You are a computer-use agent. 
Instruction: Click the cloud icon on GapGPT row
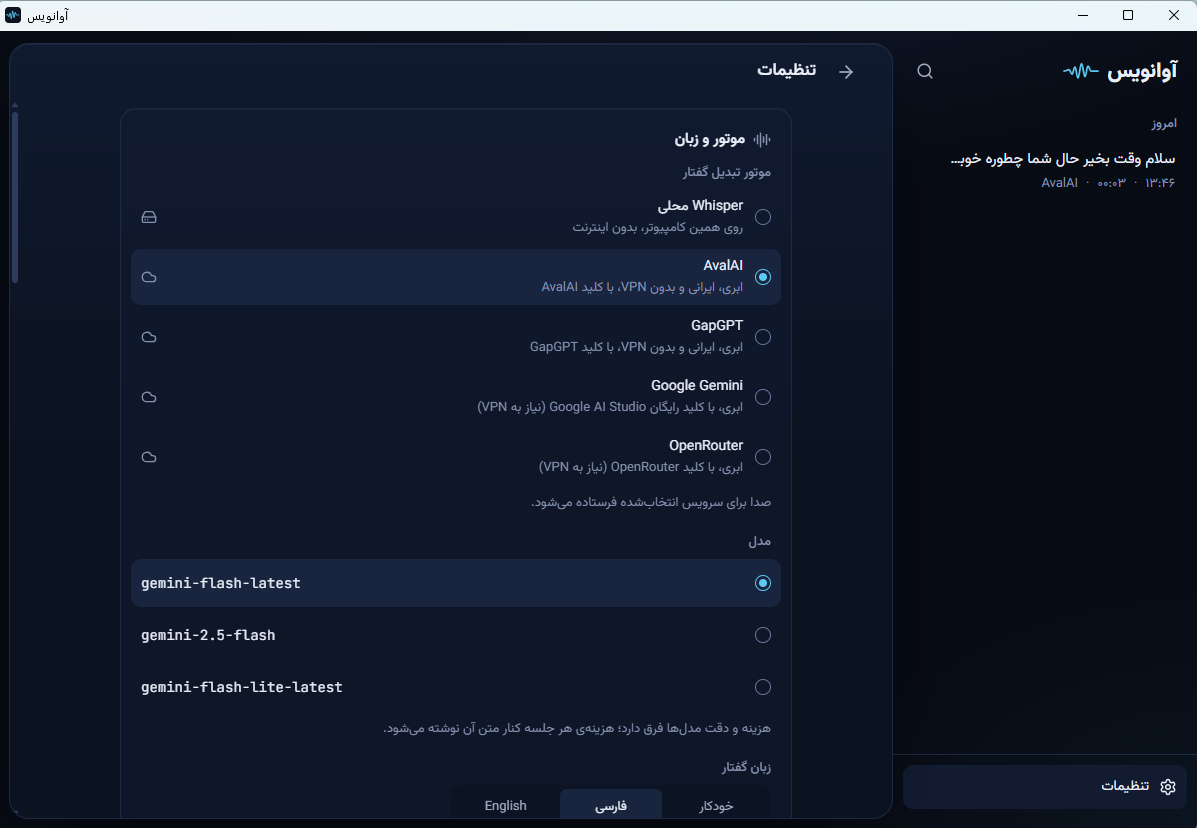(x=149, y=337)
